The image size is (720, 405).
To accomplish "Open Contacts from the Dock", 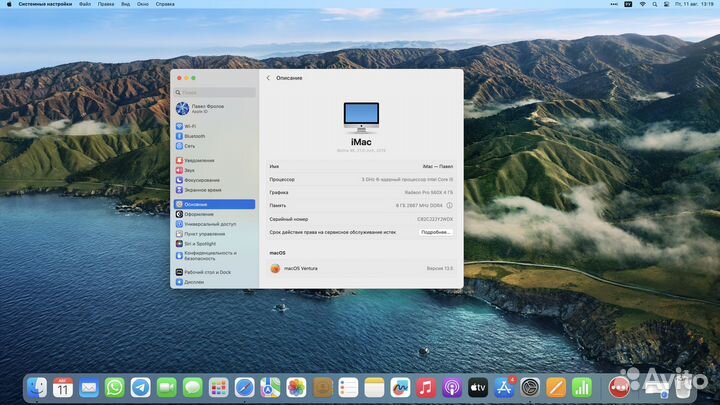I will click(323, 388).
